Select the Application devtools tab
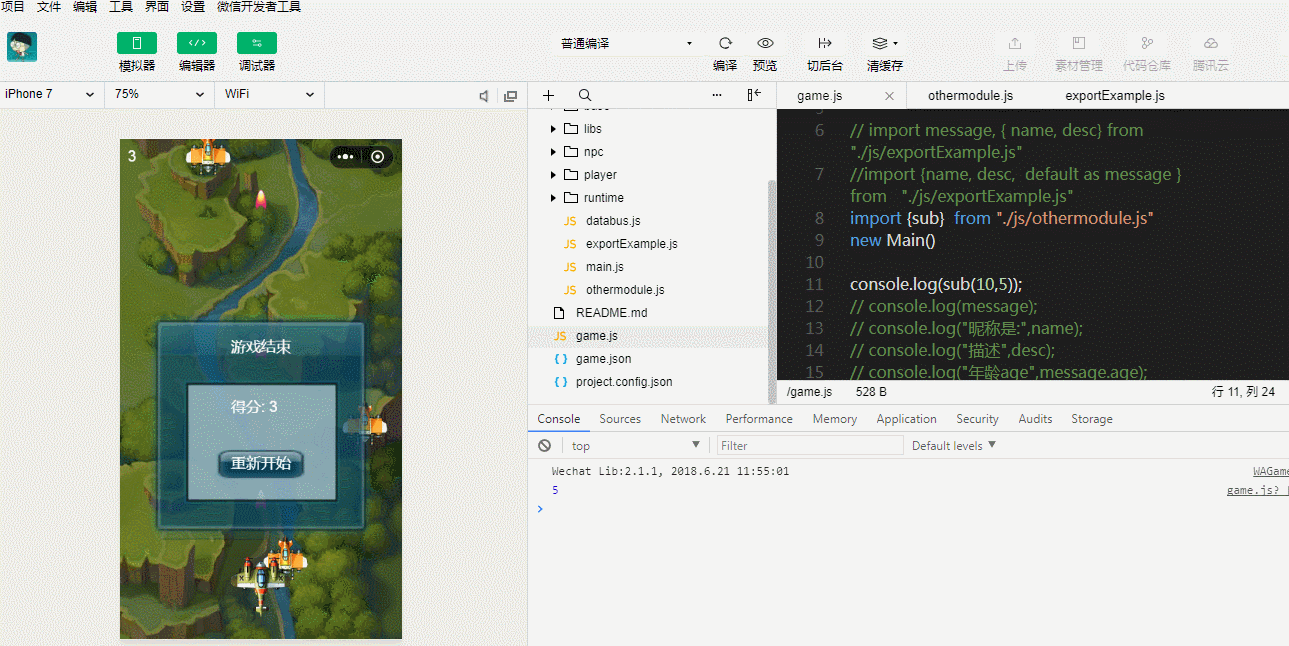The height and width of the screenshot is (646, 1289). [x=906, y=419]
